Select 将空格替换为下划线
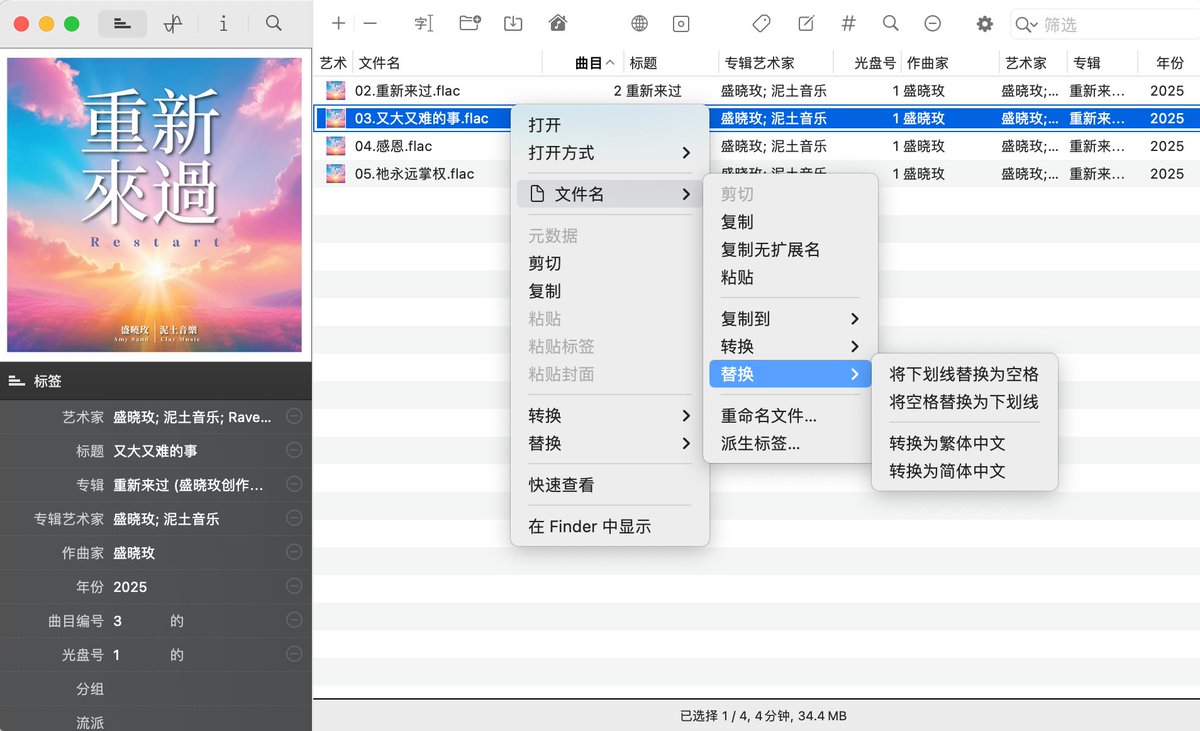The width and height of the screenshot is (1200, 731). (964, 402)
